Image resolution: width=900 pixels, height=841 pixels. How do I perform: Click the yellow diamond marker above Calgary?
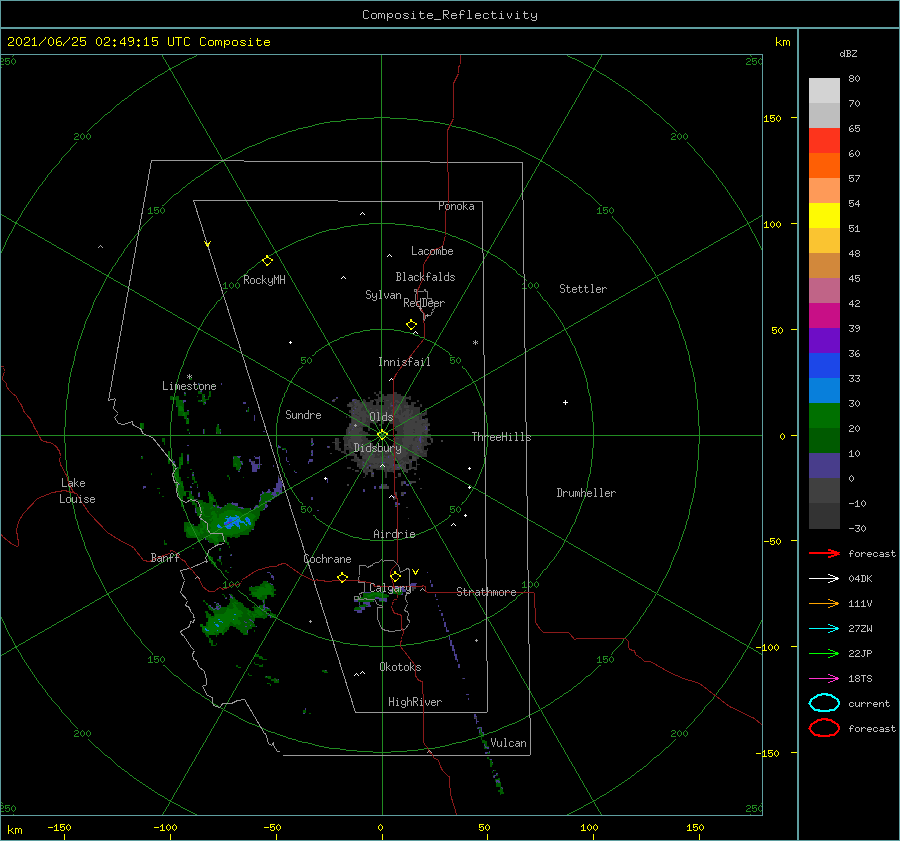(395, 576)
